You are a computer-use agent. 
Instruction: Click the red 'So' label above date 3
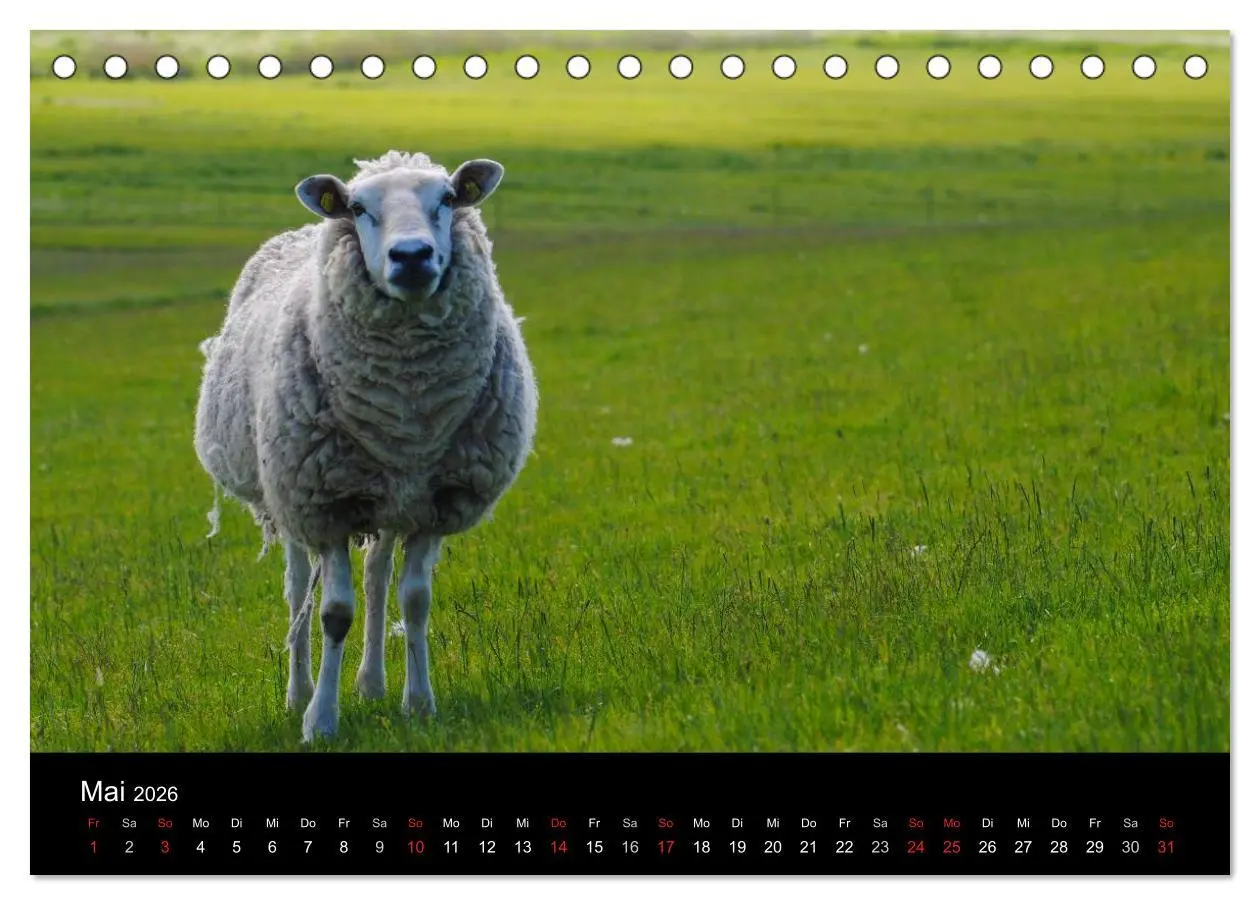[165, 824]
